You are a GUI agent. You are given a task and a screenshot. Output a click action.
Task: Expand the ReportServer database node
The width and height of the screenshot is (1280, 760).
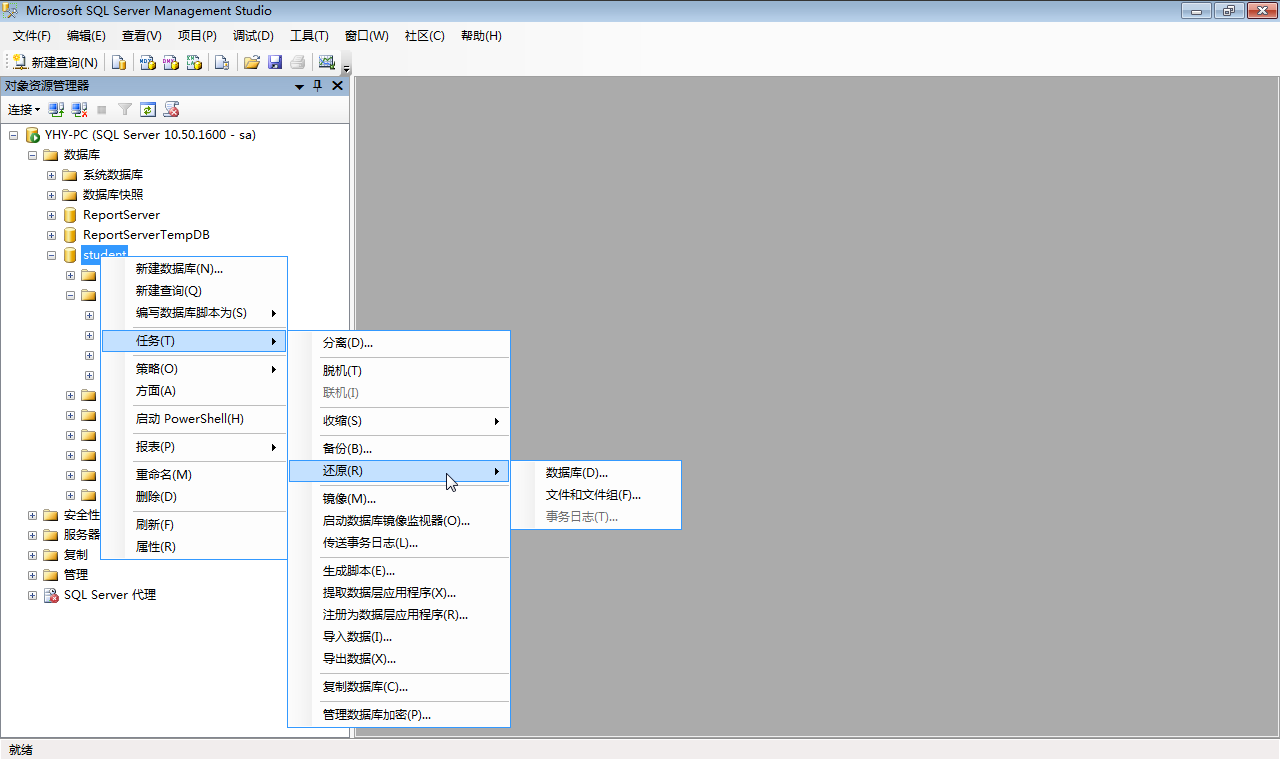(x=51, y=215)
